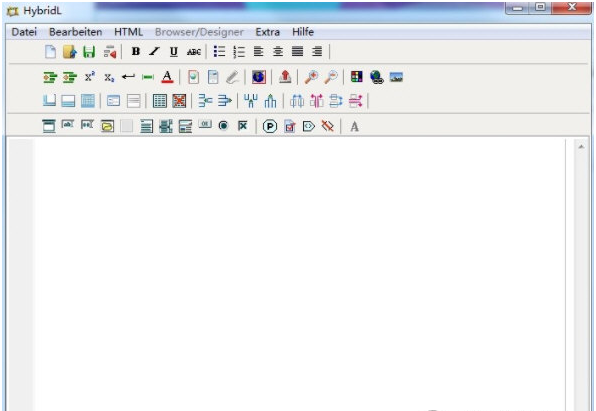596x411 pixels.
Task: Insert a password field icon
Action: (x=87, y=124)
